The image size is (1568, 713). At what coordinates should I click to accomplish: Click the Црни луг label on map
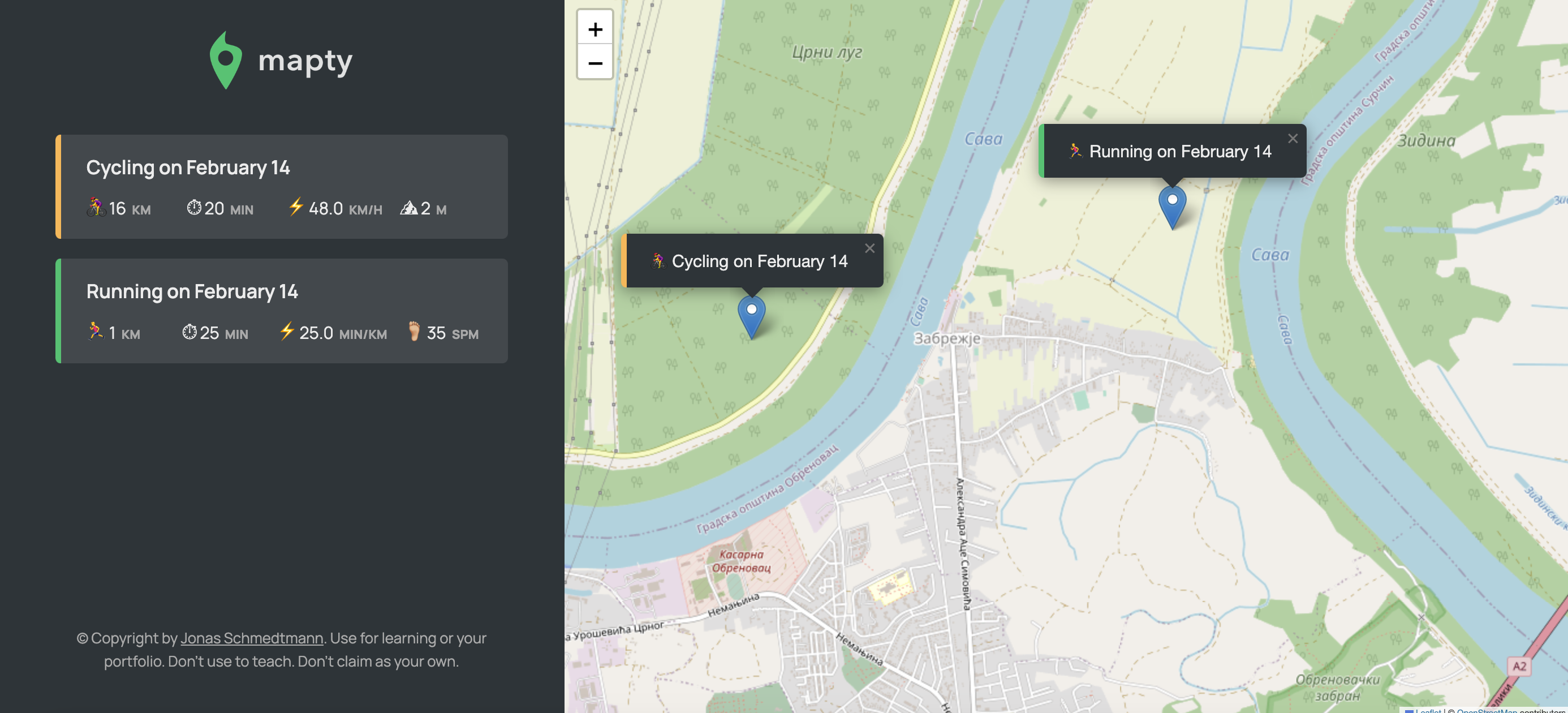point(826,53)
